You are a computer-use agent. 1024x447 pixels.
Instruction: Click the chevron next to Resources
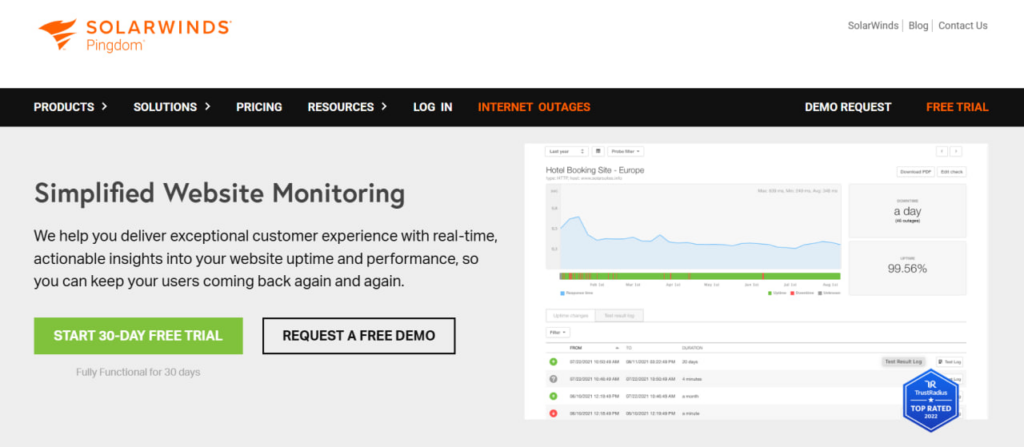(384, 107)
